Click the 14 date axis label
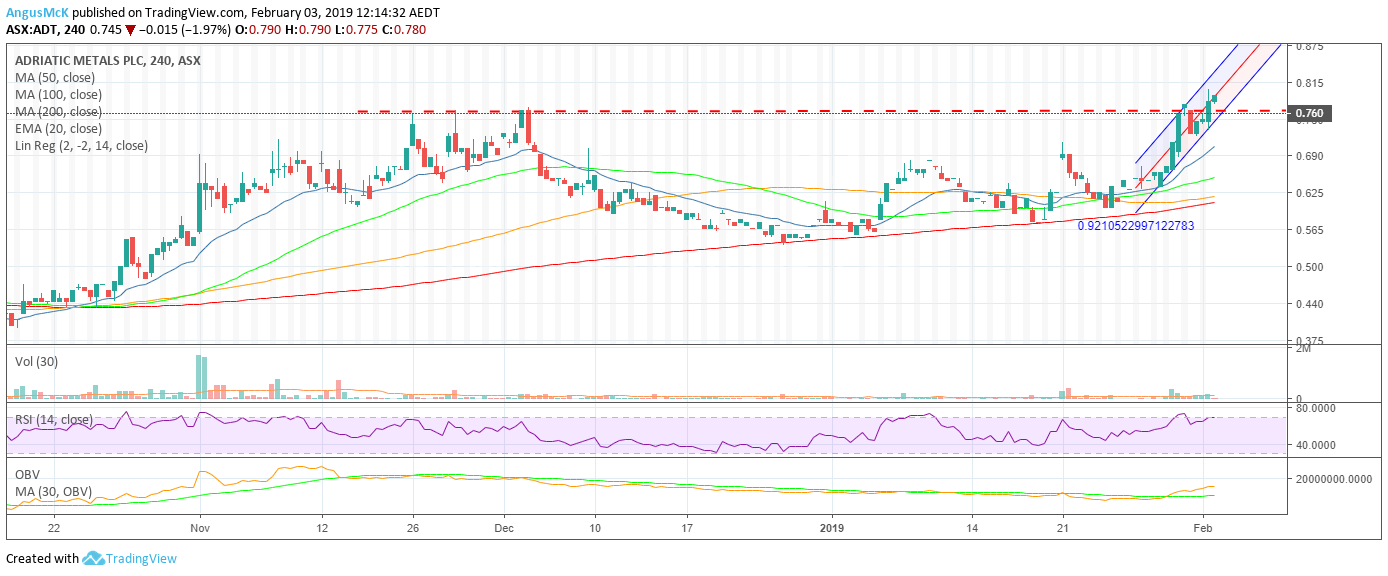Viewport: 1388px width, 576px height. pyautogui.click(x=971, y=527)
